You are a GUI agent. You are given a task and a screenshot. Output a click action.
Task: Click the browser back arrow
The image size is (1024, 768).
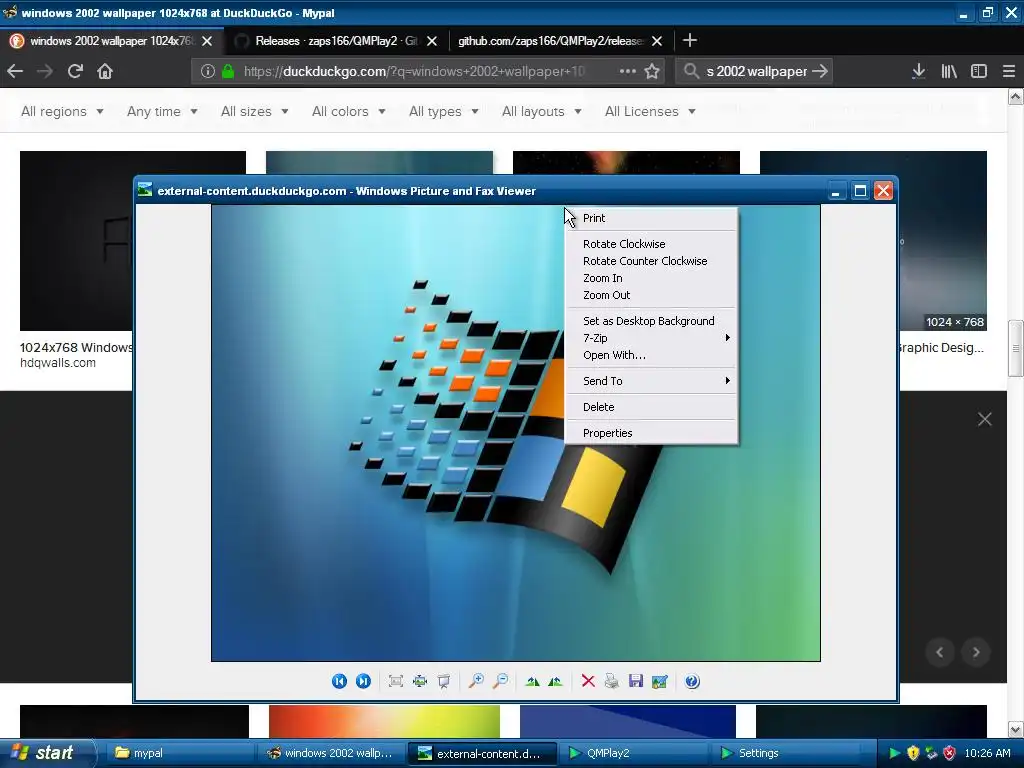[x=15, y=71]
